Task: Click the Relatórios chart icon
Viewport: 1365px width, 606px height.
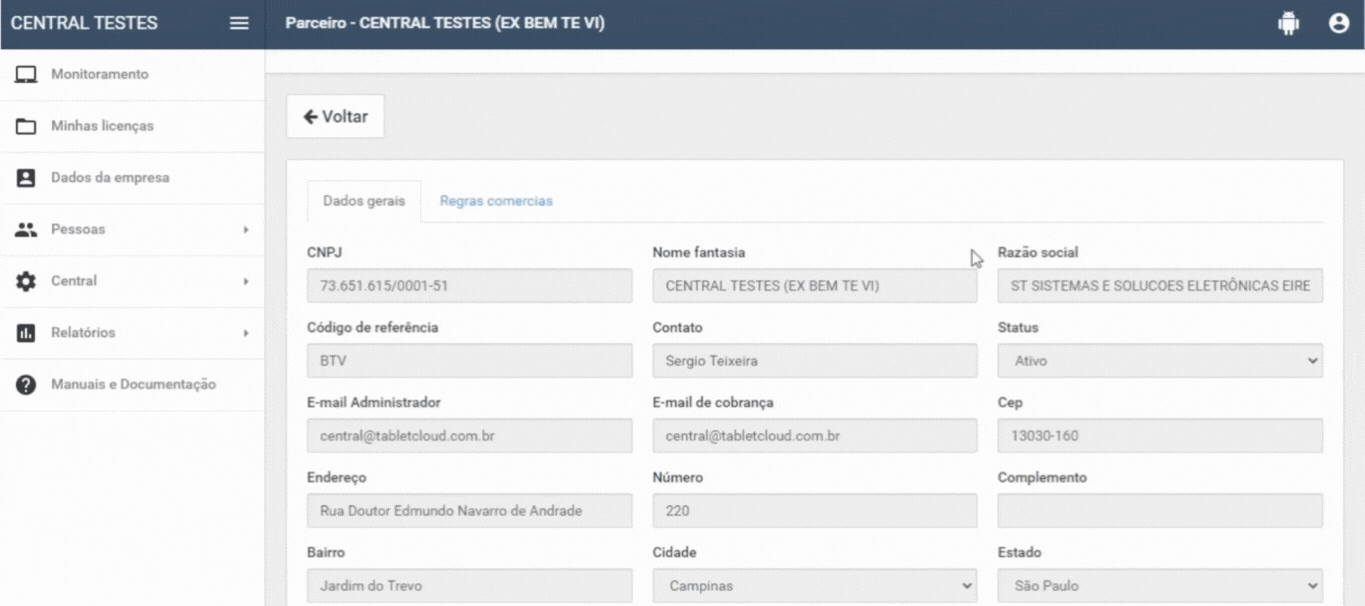Action: 26,333
